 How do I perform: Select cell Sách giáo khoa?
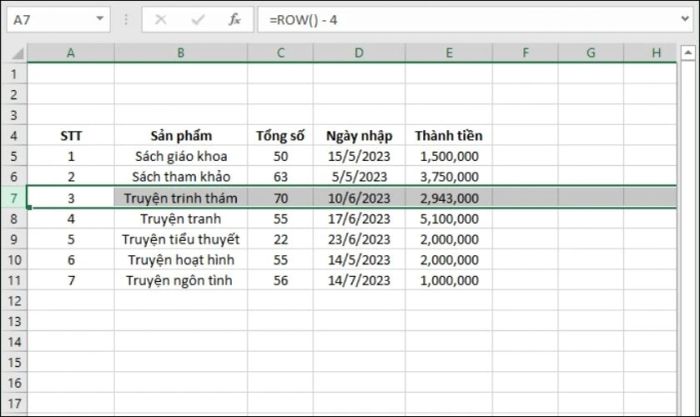pos(180,156)
